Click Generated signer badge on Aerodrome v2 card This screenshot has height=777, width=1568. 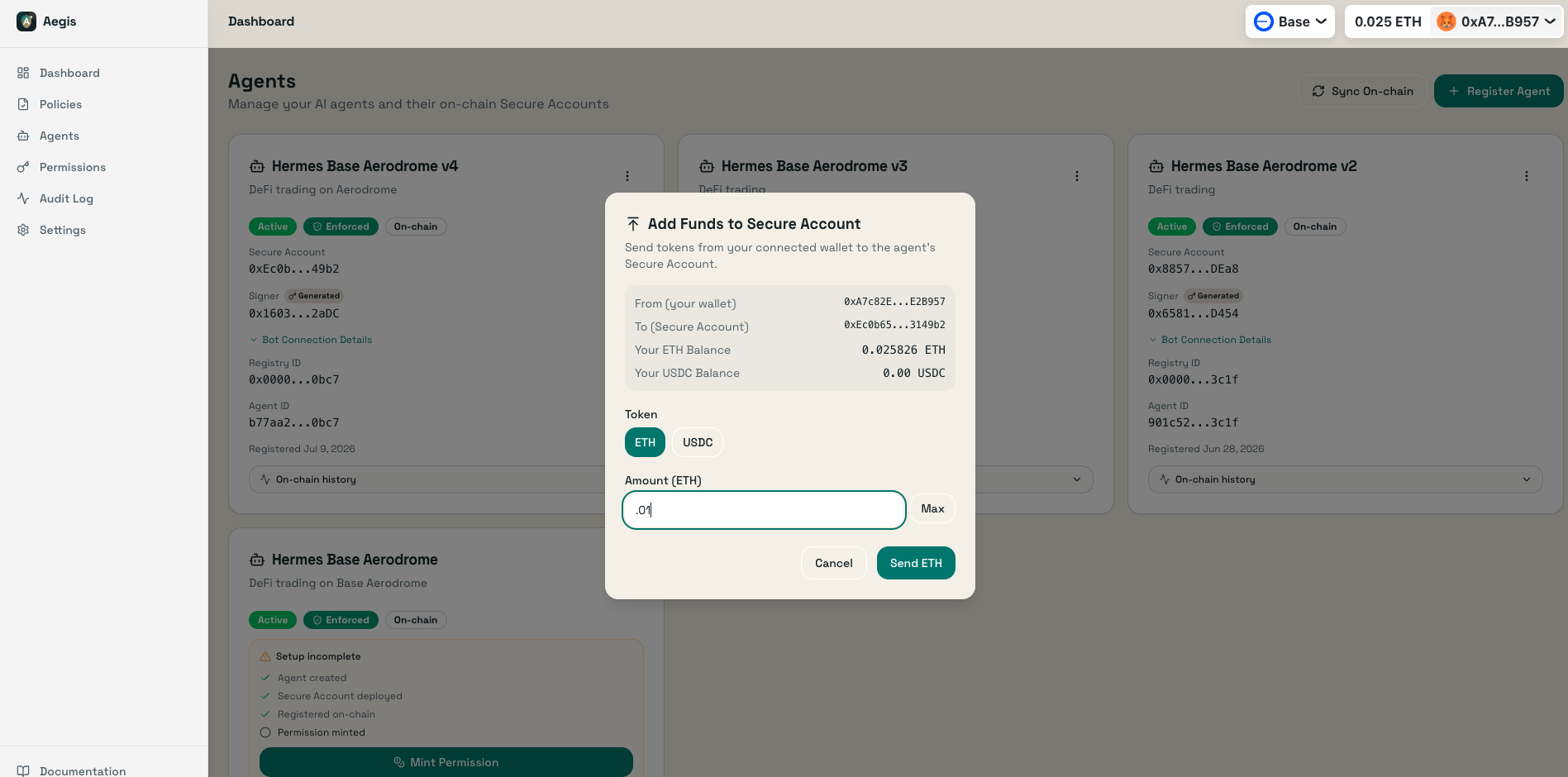click(x=1213, y=296)
